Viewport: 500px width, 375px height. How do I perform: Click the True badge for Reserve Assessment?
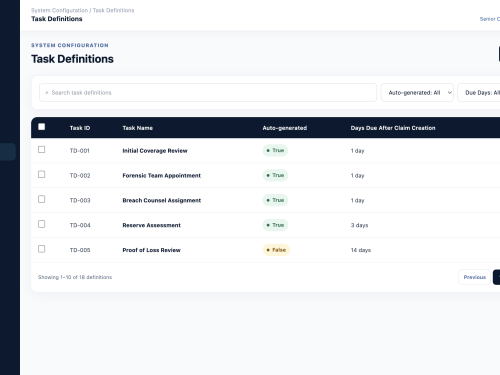(275, 225)
